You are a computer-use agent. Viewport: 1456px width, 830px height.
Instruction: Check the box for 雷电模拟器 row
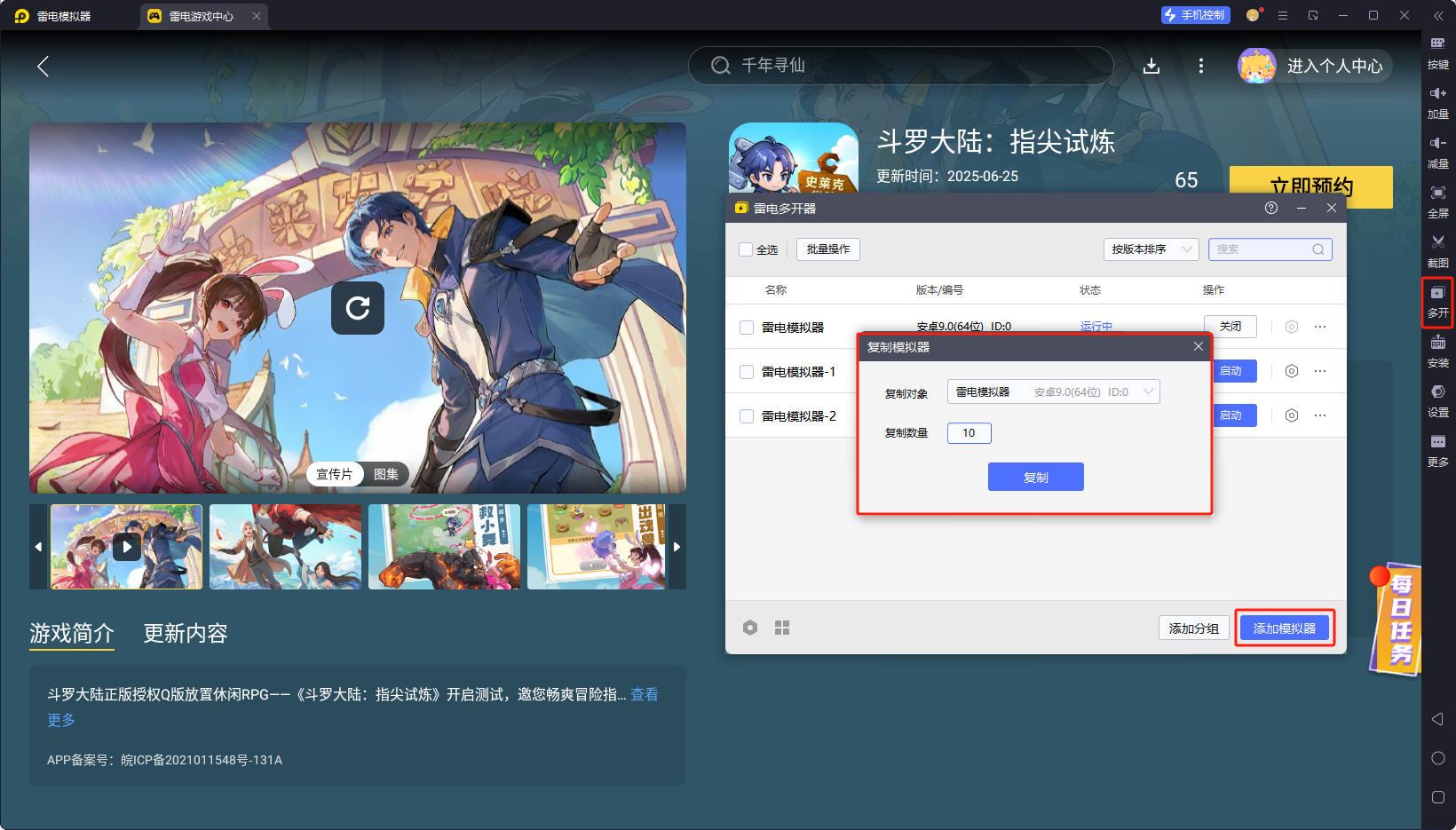coord(747,328)
